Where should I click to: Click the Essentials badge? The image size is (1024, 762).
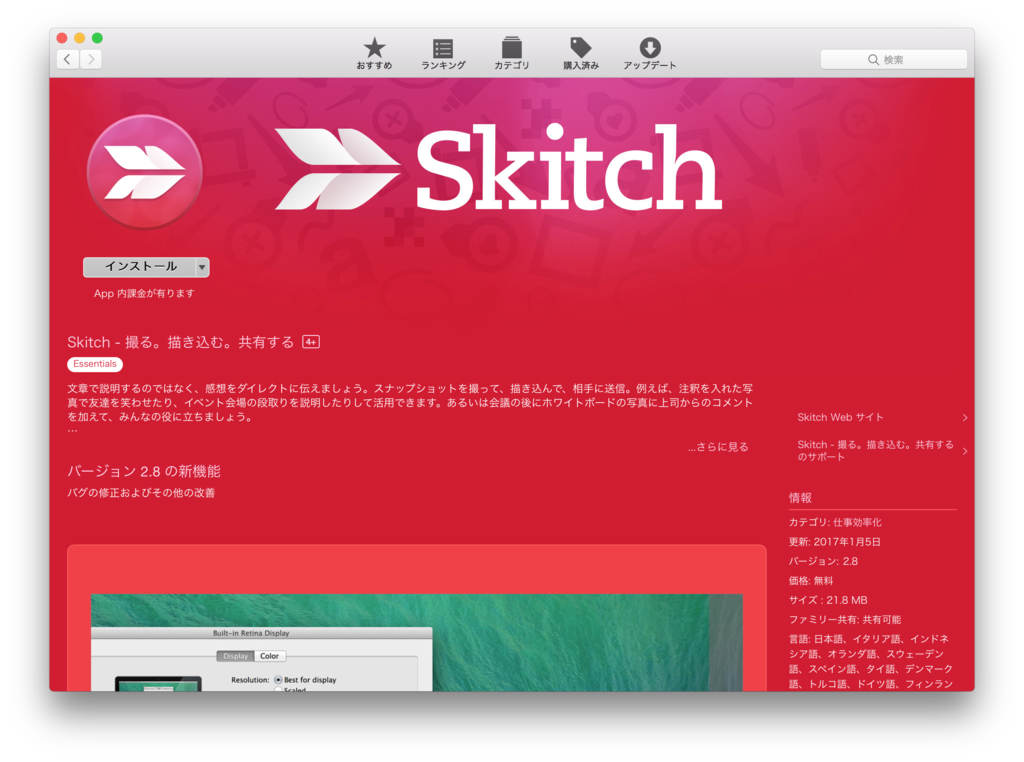pyautogui.click(x=95, y=364)
